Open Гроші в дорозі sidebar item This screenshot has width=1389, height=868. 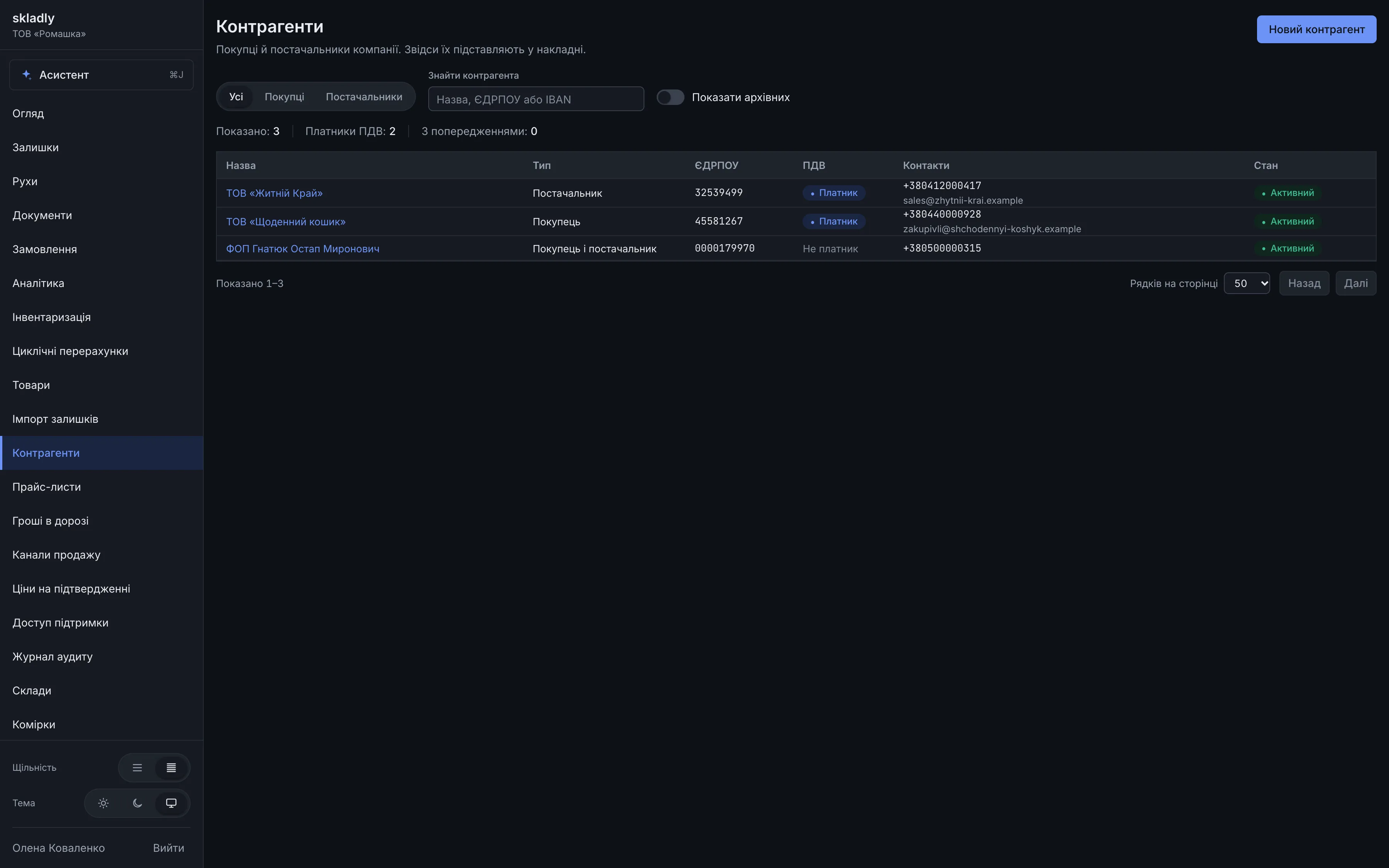(x=101, y=521)
